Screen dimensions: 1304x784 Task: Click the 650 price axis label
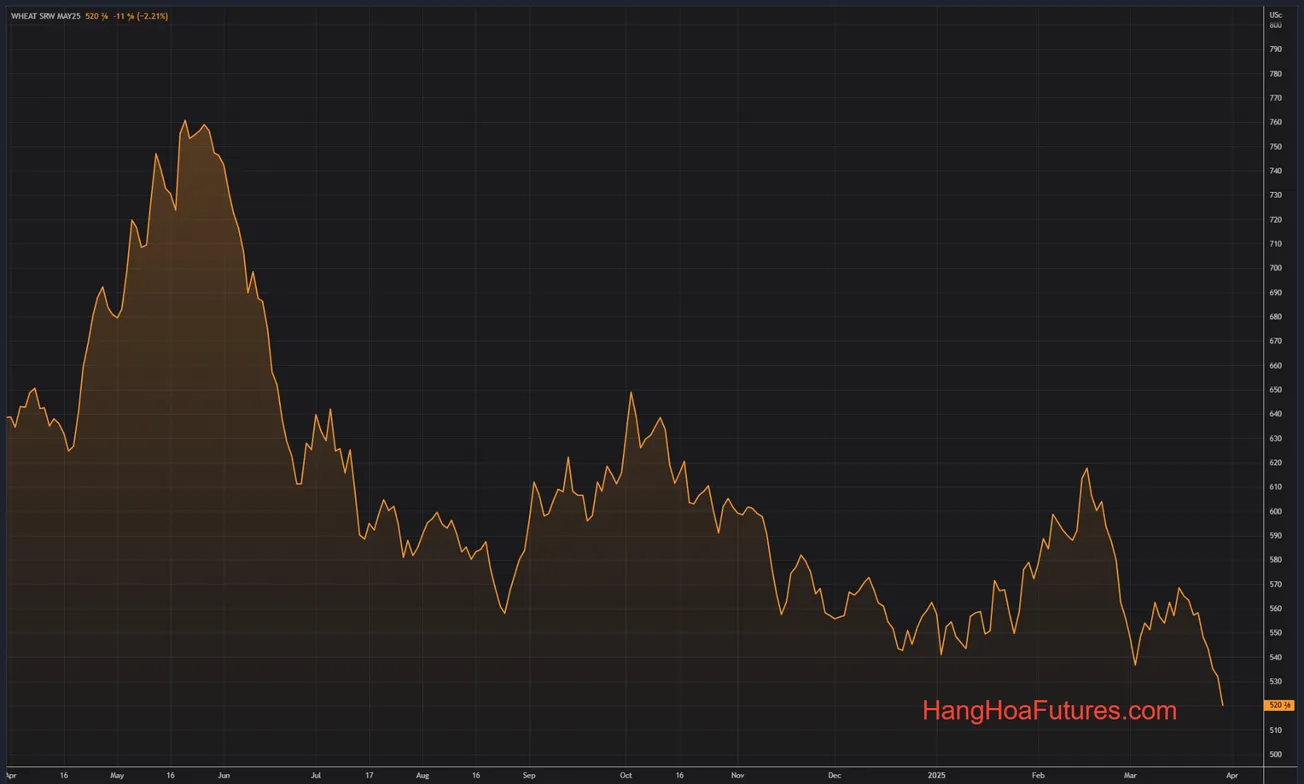coord(1275,390)
